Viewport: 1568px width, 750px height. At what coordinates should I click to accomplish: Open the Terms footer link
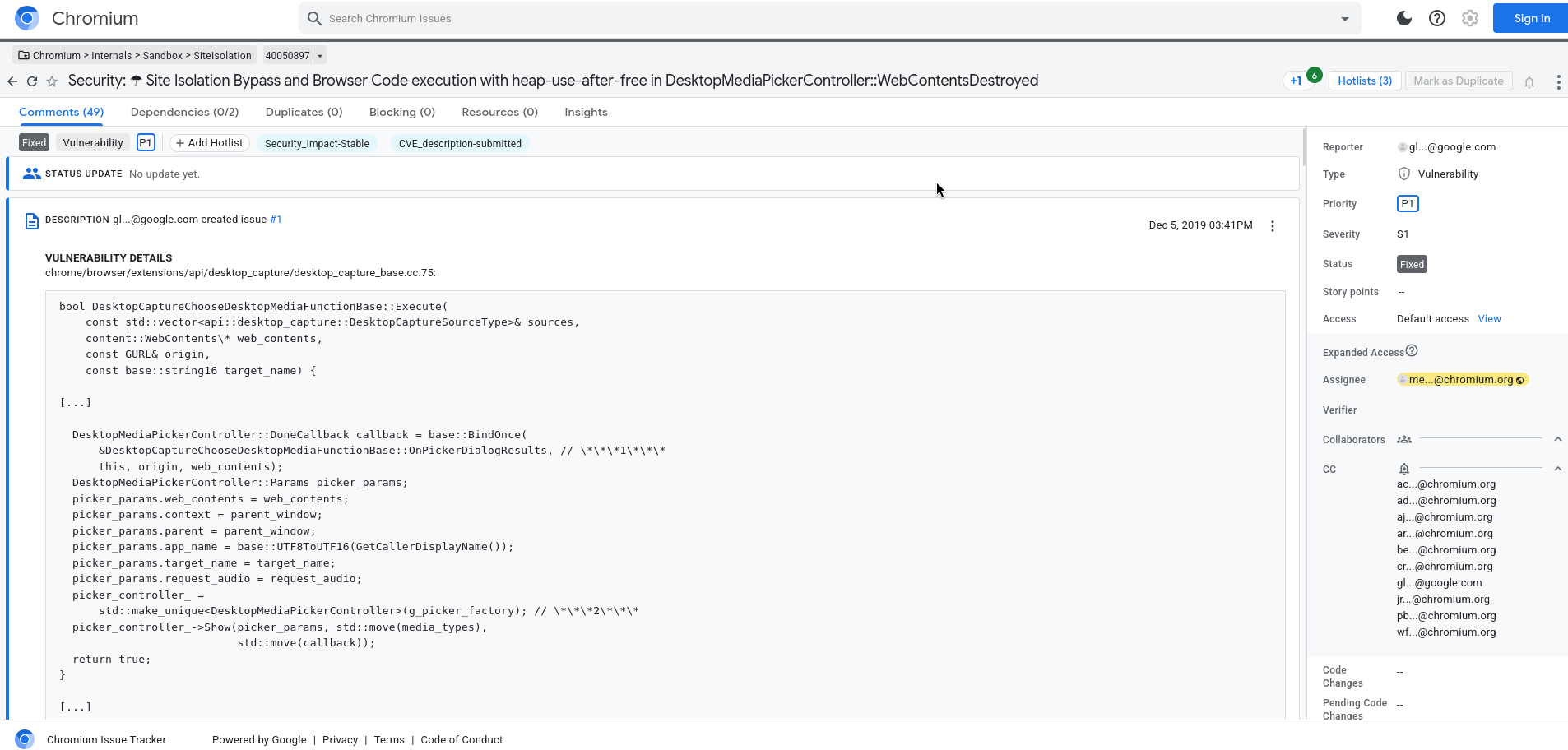tap(389, 739)
